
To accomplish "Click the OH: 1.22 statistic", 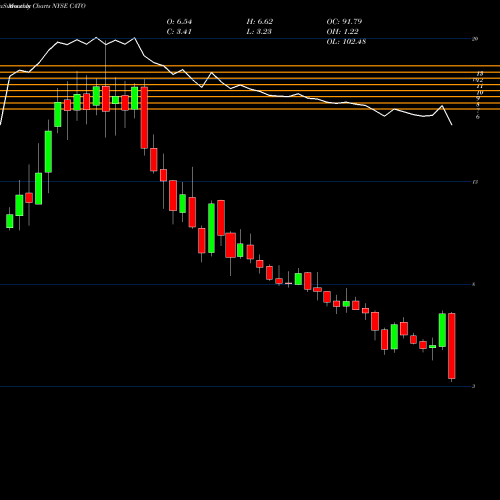I will pyautogui.click(x=342, y=32).
